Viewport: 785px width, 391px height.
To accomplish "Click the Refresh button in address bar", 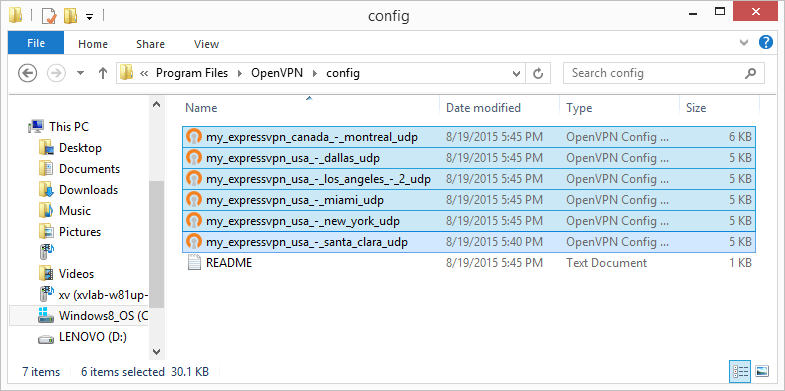I will pyautogui.click(x=538, y=74).
